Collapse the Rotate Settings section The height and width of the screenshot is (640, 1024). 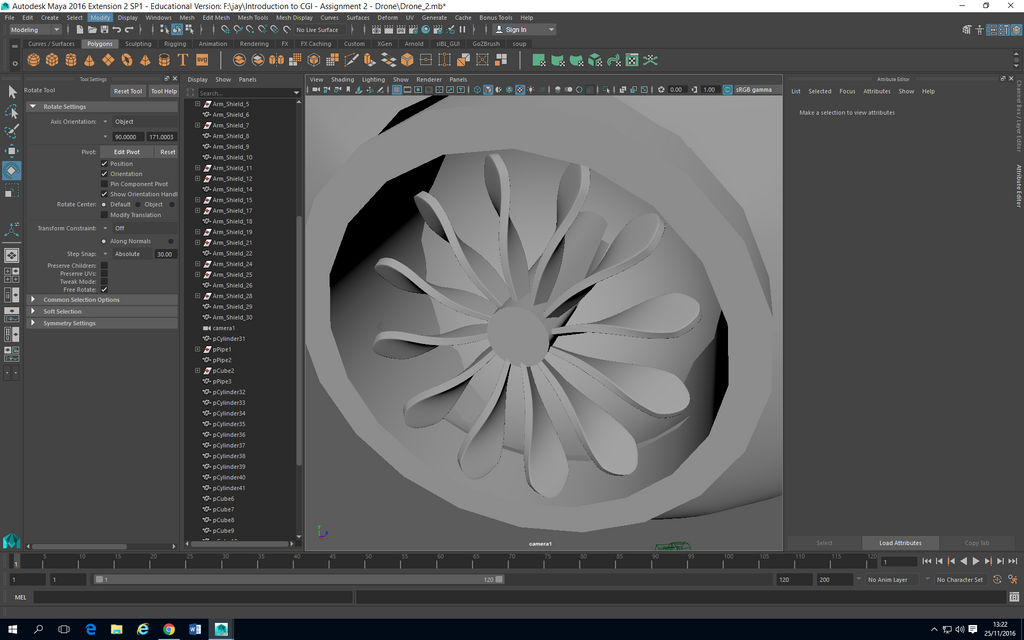pos(33,105)
